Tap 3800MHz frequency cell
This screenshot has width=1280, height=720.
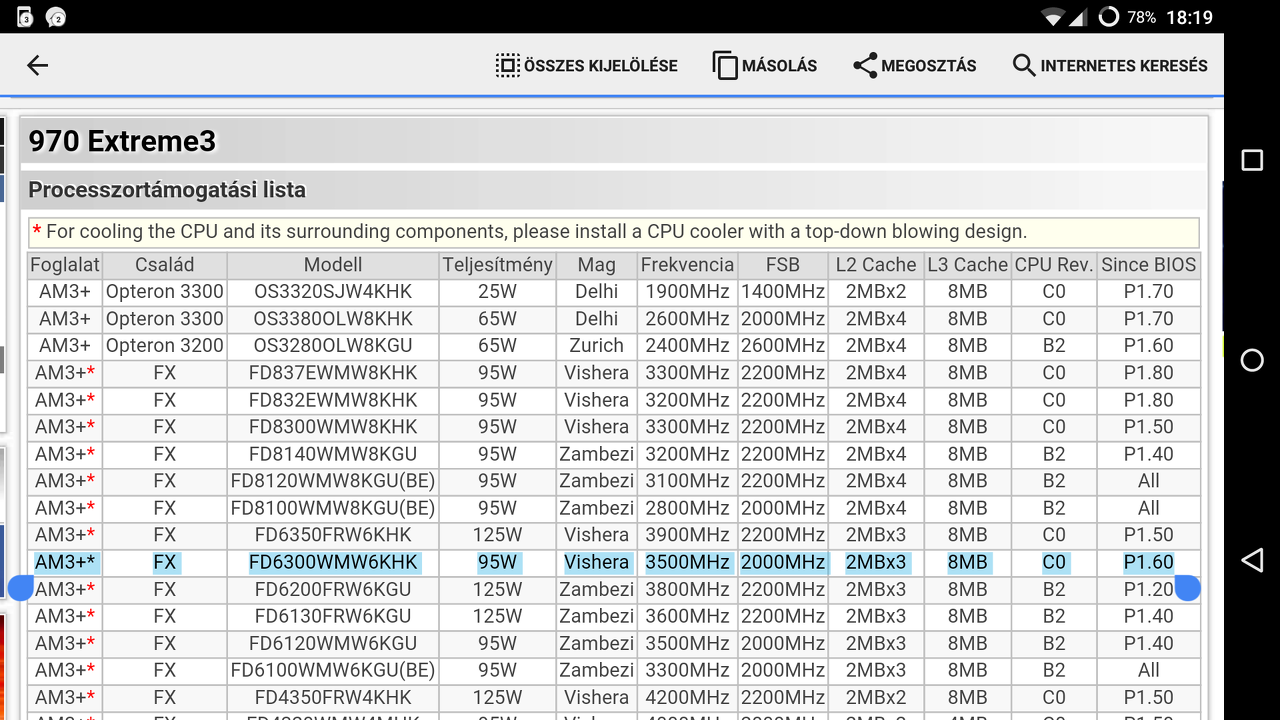[x=688, y=589]
